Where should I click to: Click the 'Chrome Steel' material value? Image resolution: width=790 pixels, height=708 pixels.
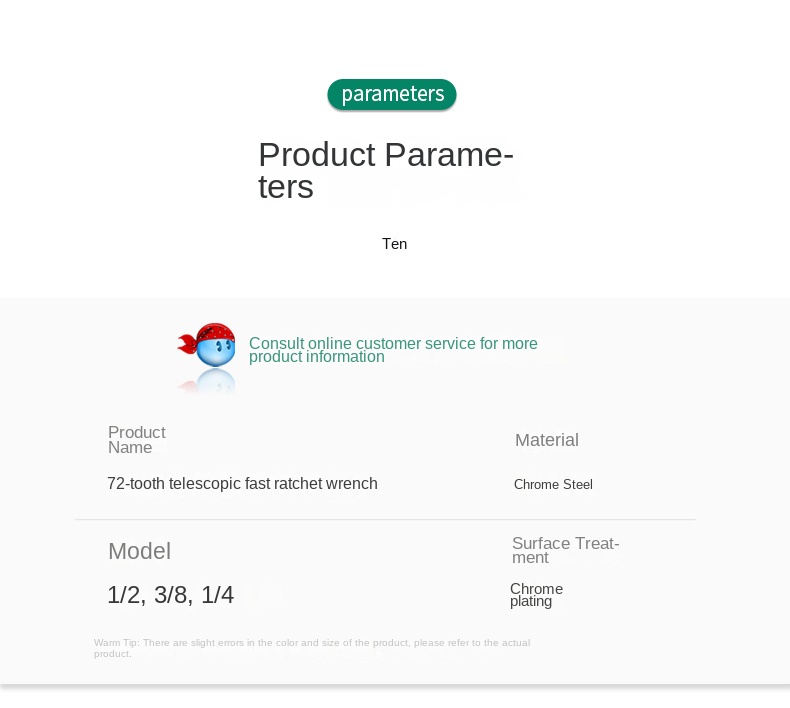(x=553, y=485)
